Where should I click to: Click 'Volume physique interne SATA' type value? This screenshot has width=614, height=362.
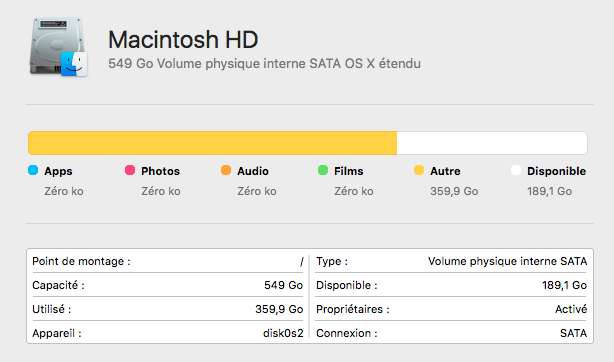[507, 261]
